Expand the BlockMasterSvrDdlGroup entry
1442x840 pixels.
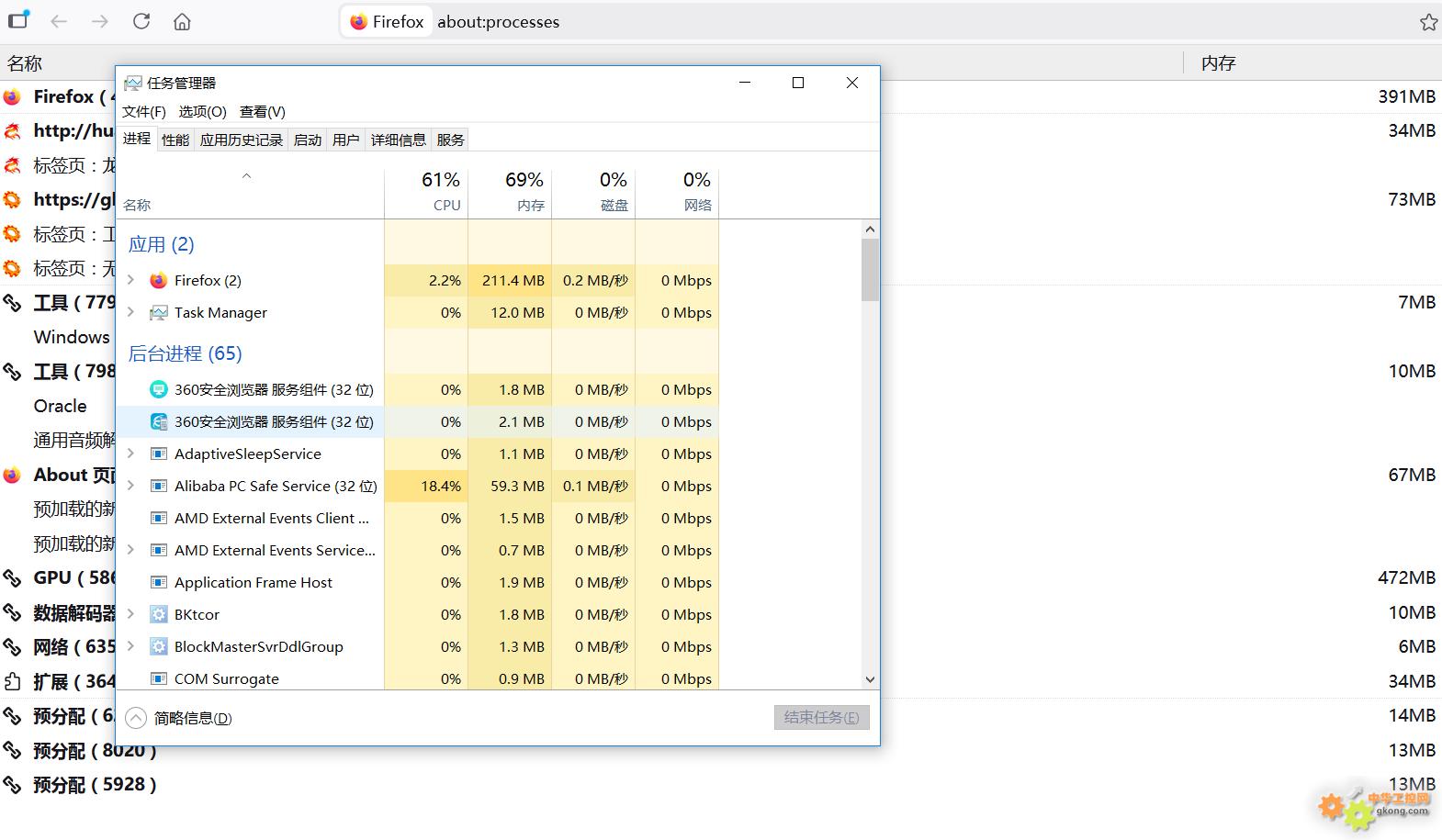pyautogui.click(x=131, y=646)
